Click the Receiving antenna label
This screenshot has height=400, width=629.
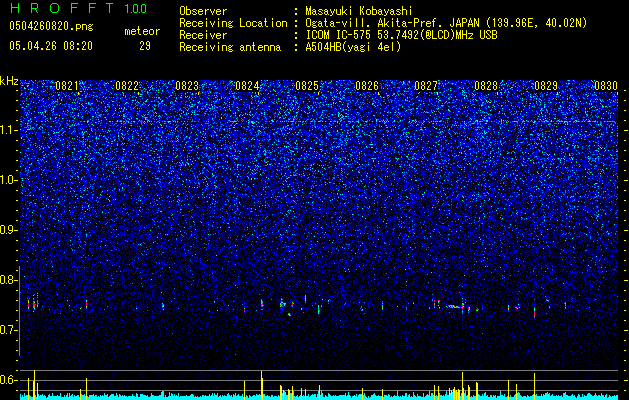coord(230,47)
